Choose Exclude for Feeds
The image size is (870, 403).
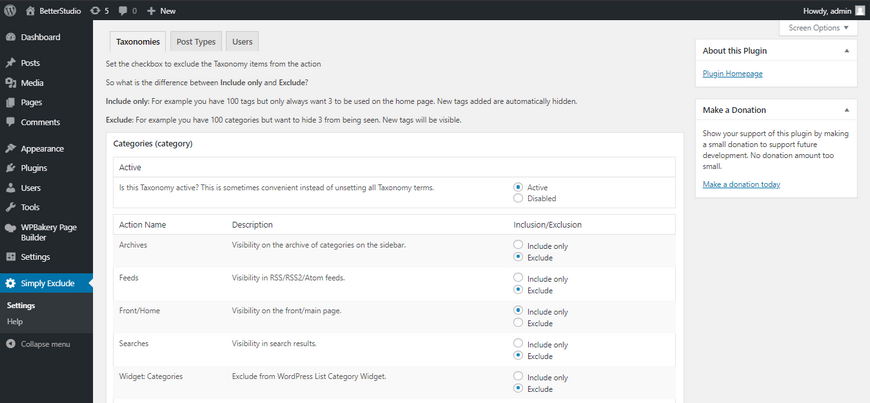point(518,289)
